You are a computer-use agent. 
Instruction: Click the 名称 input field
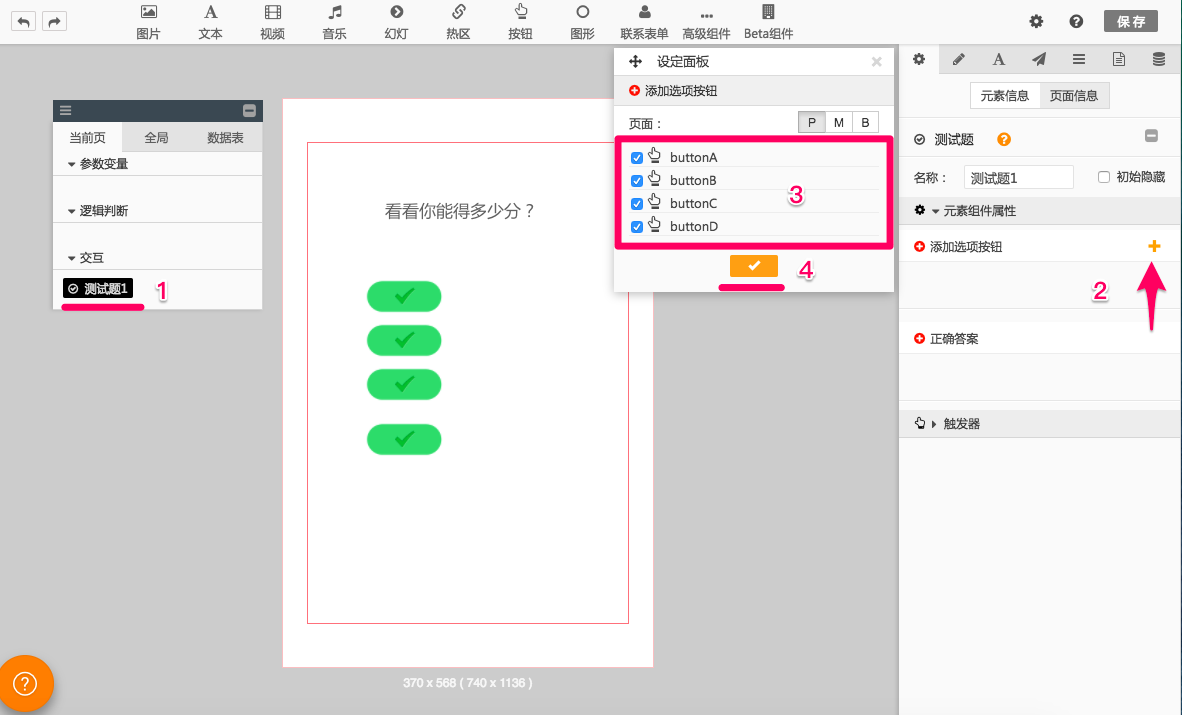tap(1018, 177)
